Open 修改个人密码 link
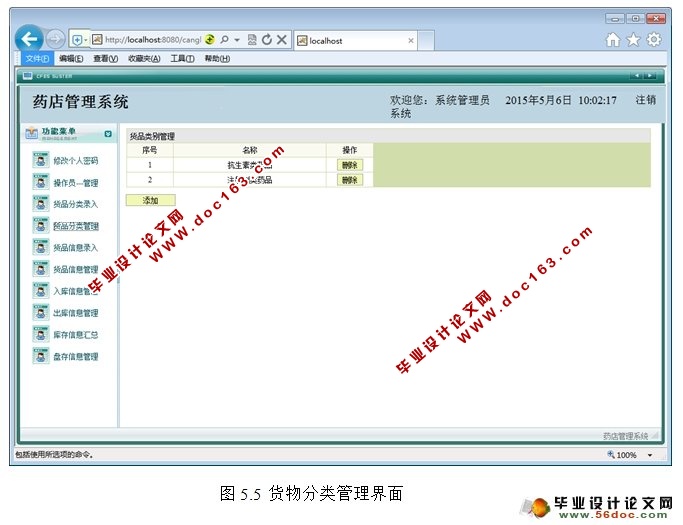Viewport: 683px width, 525px height. (x=76, y=161)
